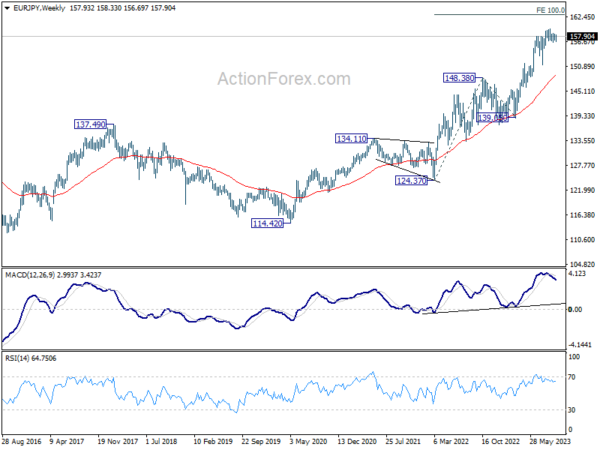The width and height of the screenshot is (600, 450).
Task: Select the 3 May 2020 date label
Action: pyautogui.click(x=308, y=442)
